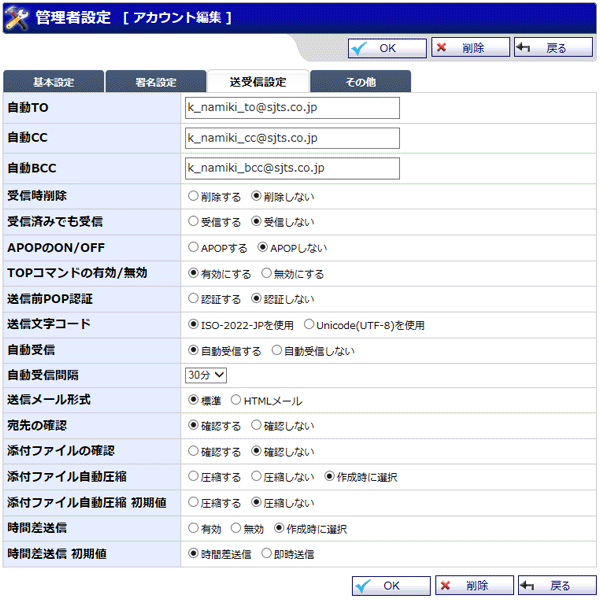Select 受信する for 受信済みでも受信

[193, 221]
